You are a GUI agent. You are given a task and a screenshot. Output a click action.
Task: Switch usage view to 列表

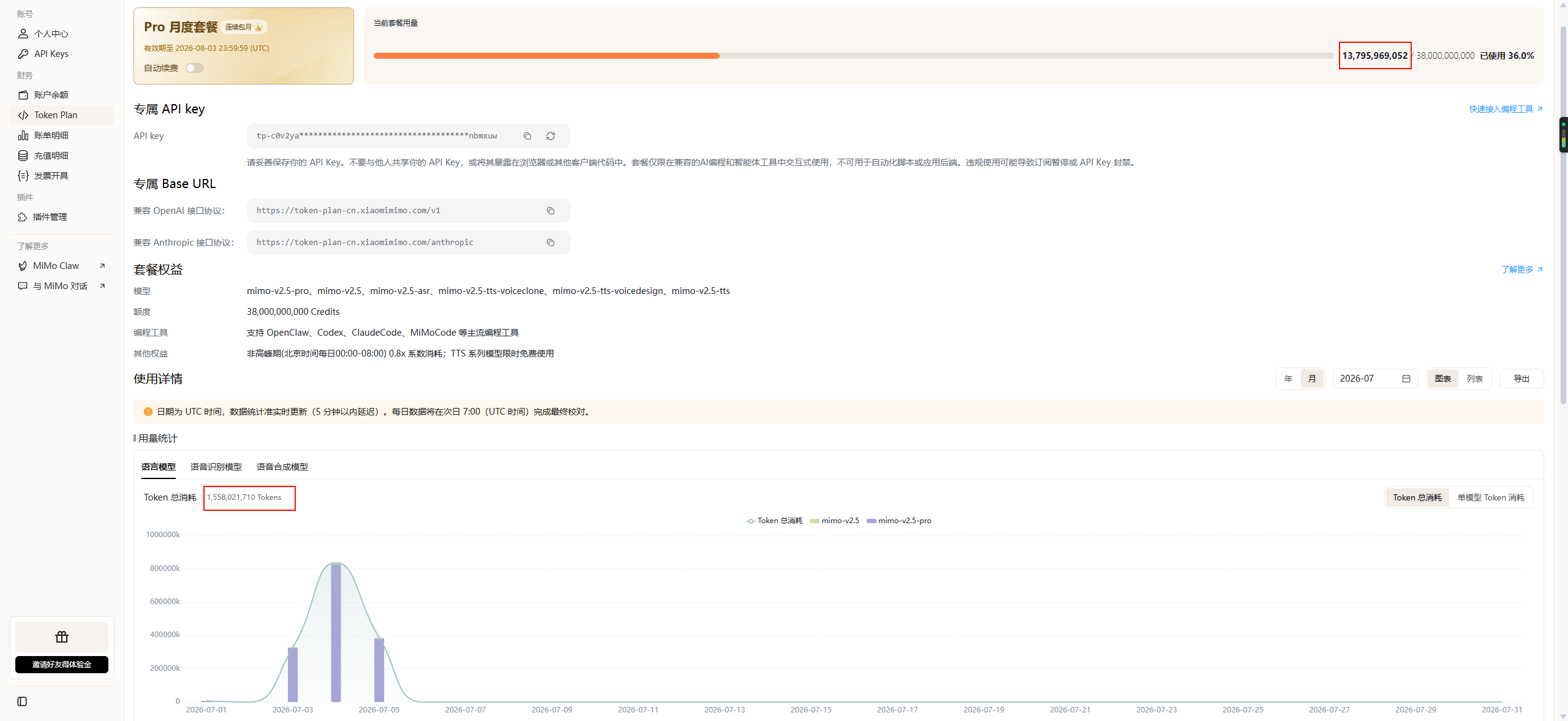[x=1475, y=379]
